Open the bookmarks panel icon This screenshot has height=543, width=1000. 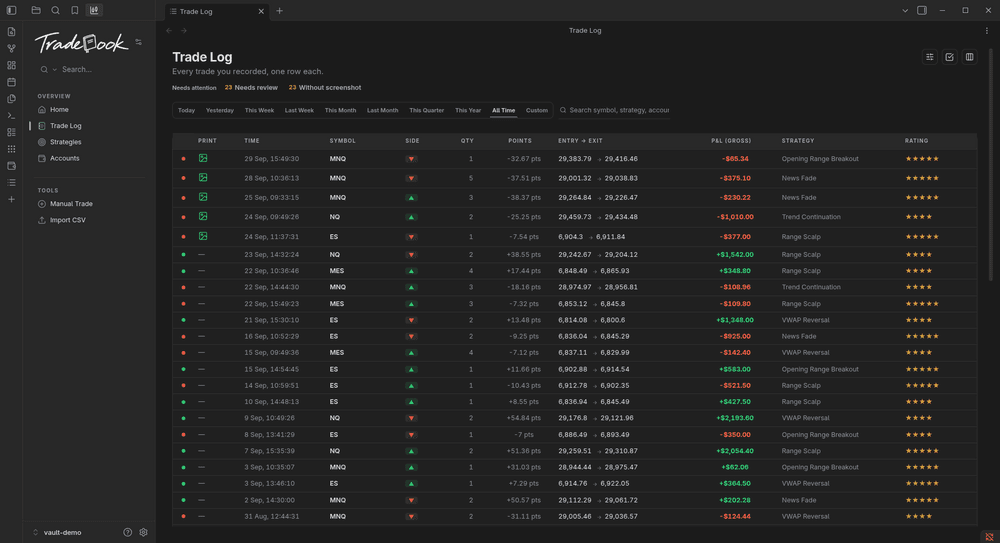click(75, 10)
